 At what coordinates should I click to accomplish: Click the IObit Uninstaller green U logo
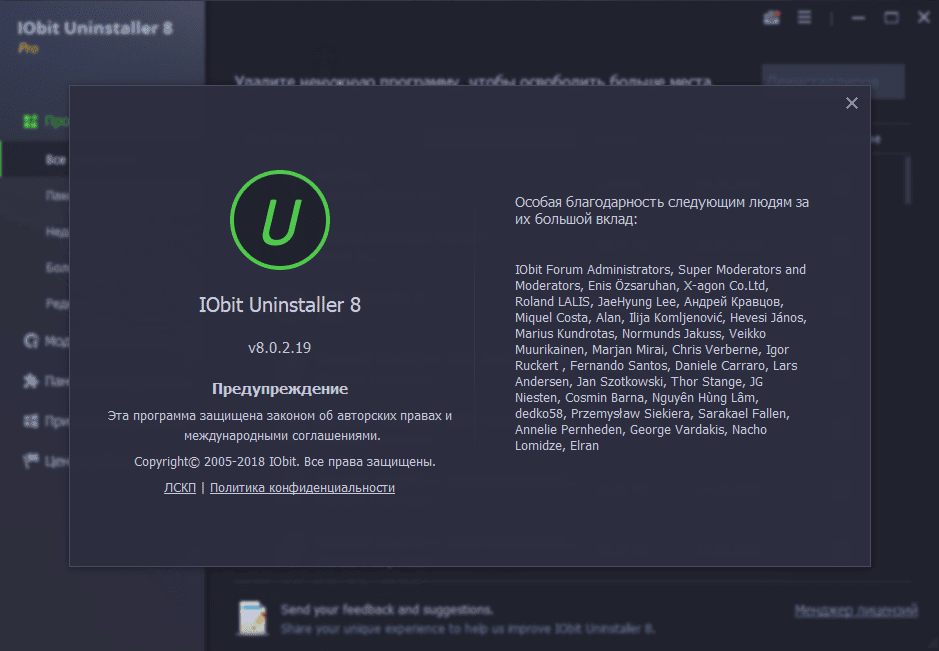pyautogui.click(x=280, y=220)
